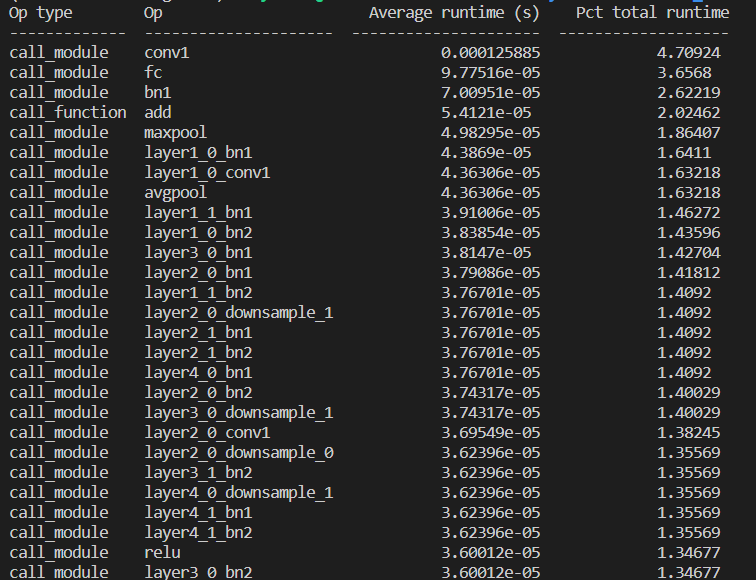The image size is (756, 580).
Task: Select the layer4_0_downsample_1 op name
Action: click(239, 493)
